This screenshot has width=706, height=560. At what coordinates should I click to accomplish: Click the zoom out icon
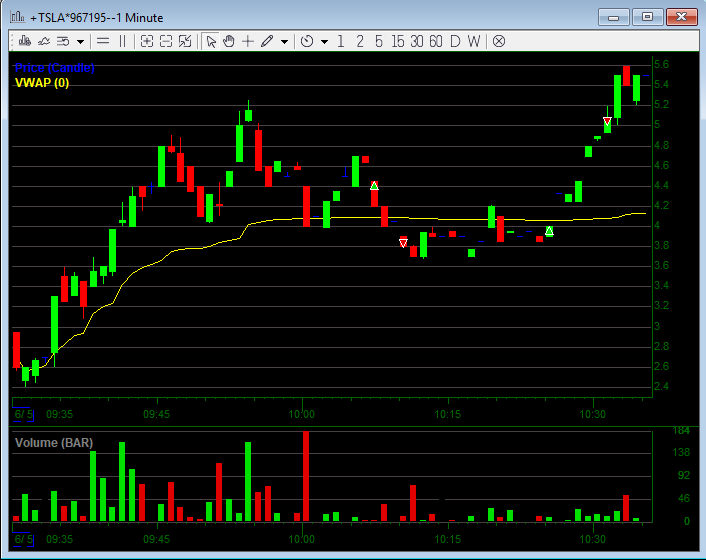(166, 41)
